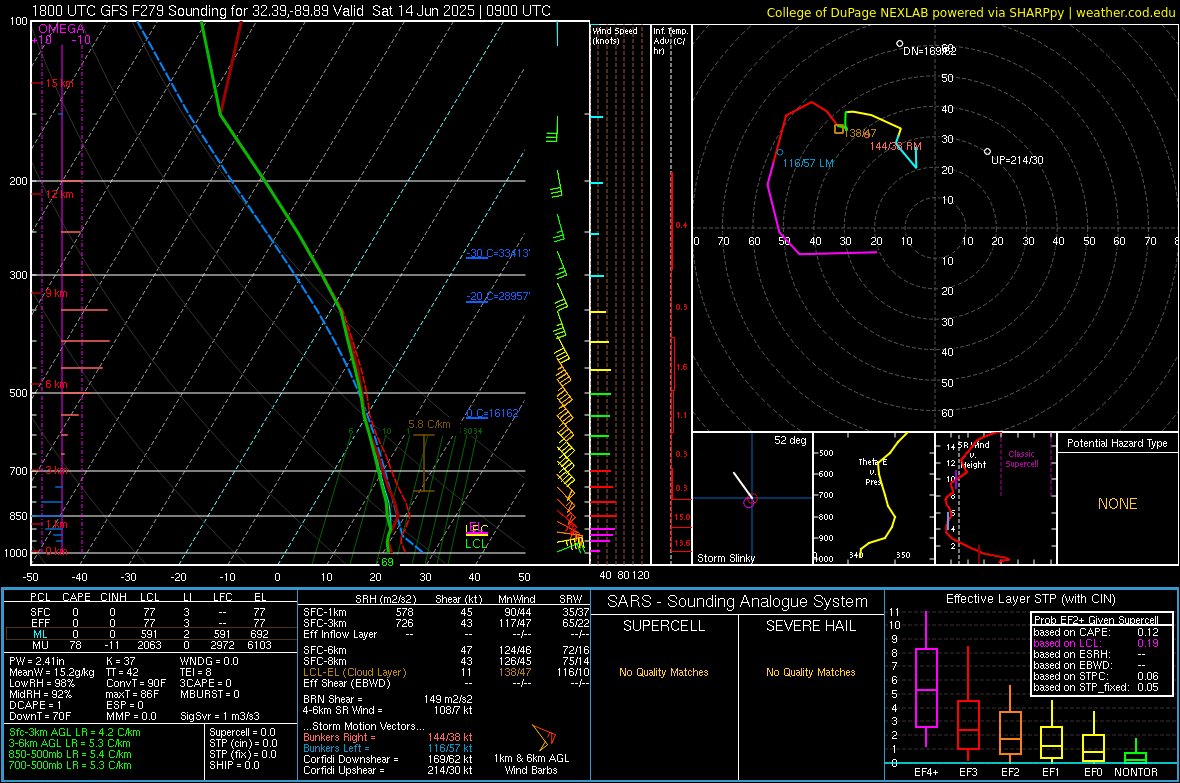Click the NONE hazard type value

click(x=1117, y=504)
